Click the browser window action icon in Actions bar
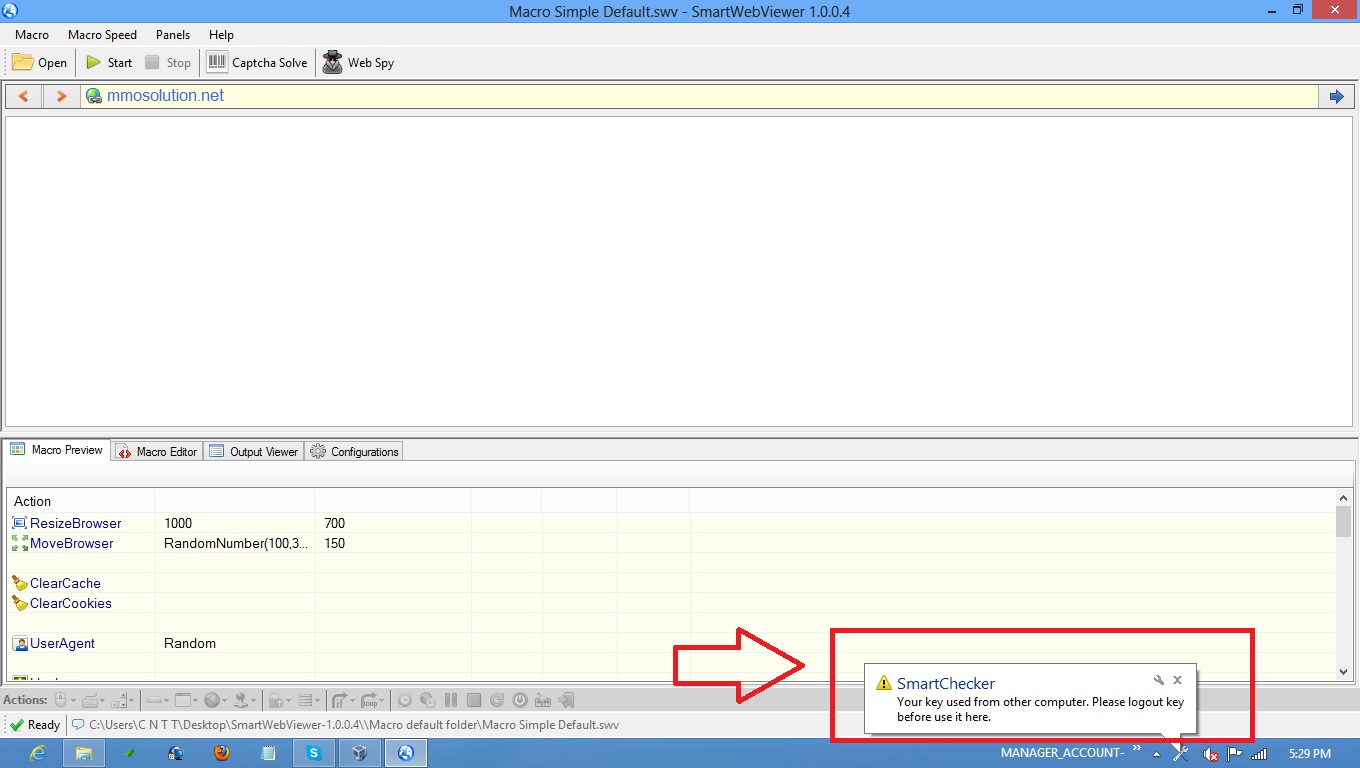1360x768 pixels. point(183,700)
